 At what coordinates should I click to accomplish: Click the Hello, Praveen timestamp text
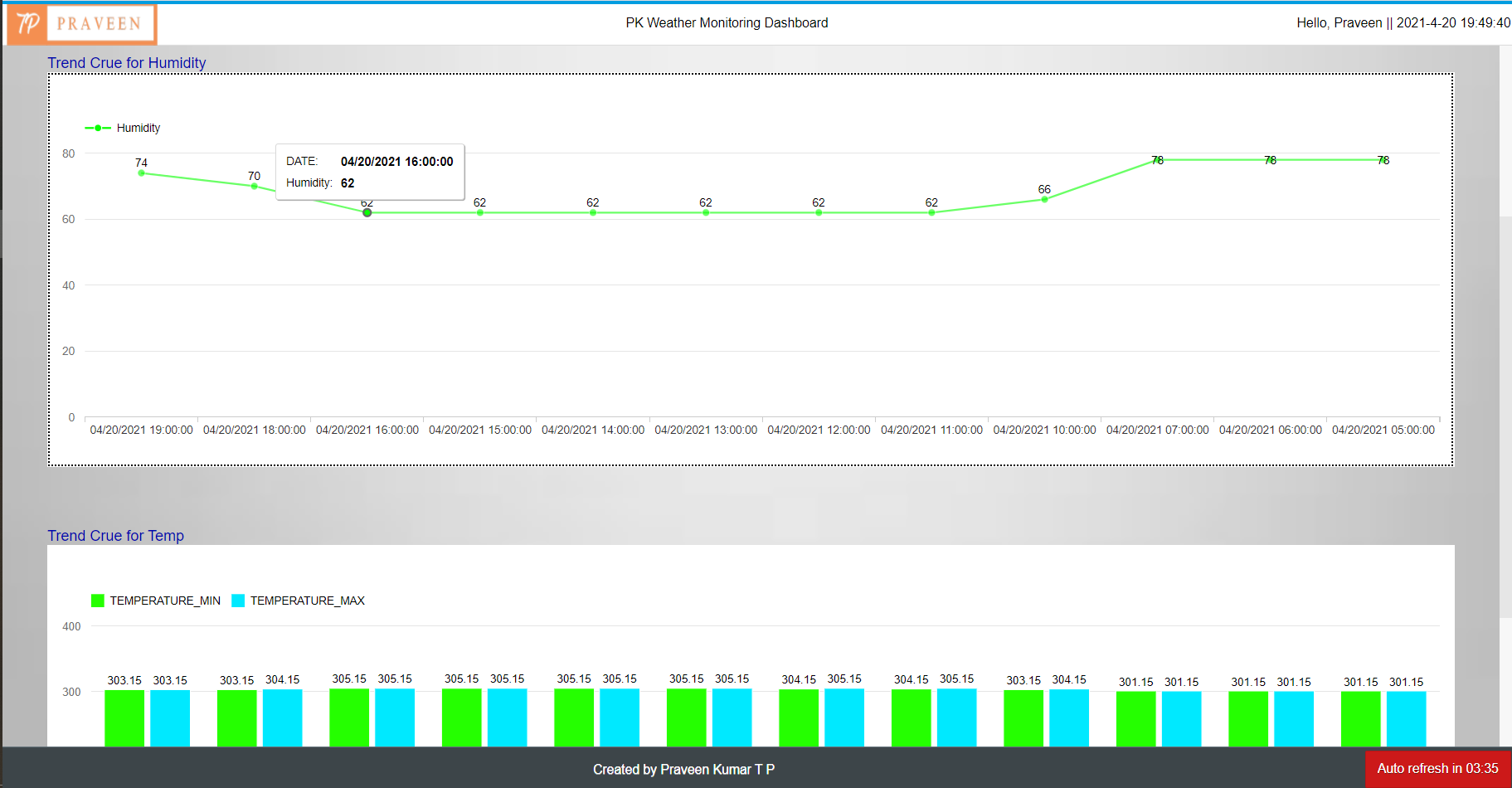1403,23
